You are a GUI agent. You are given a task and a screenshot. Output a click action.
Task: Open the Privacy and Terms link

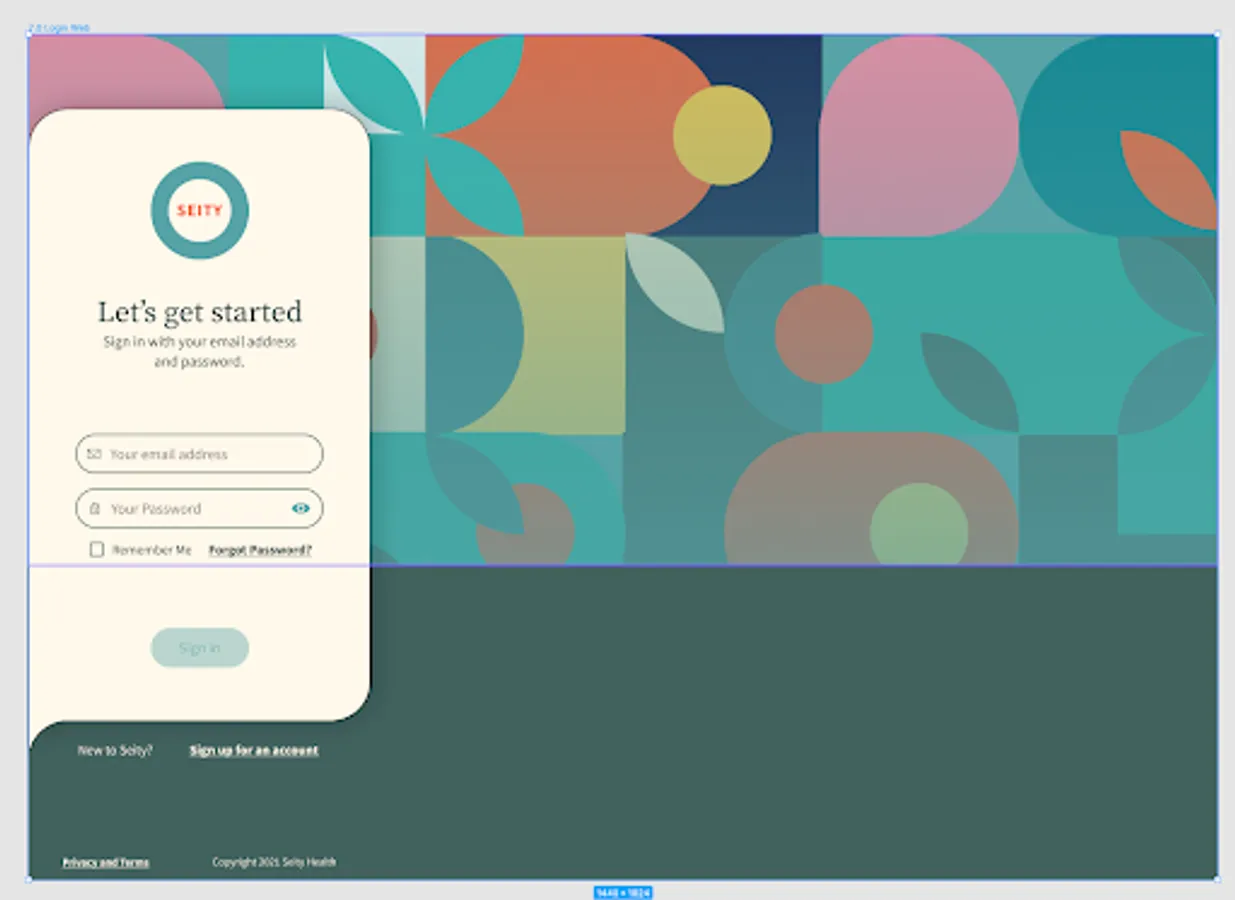pyautogui.click(x=106, y=862)
